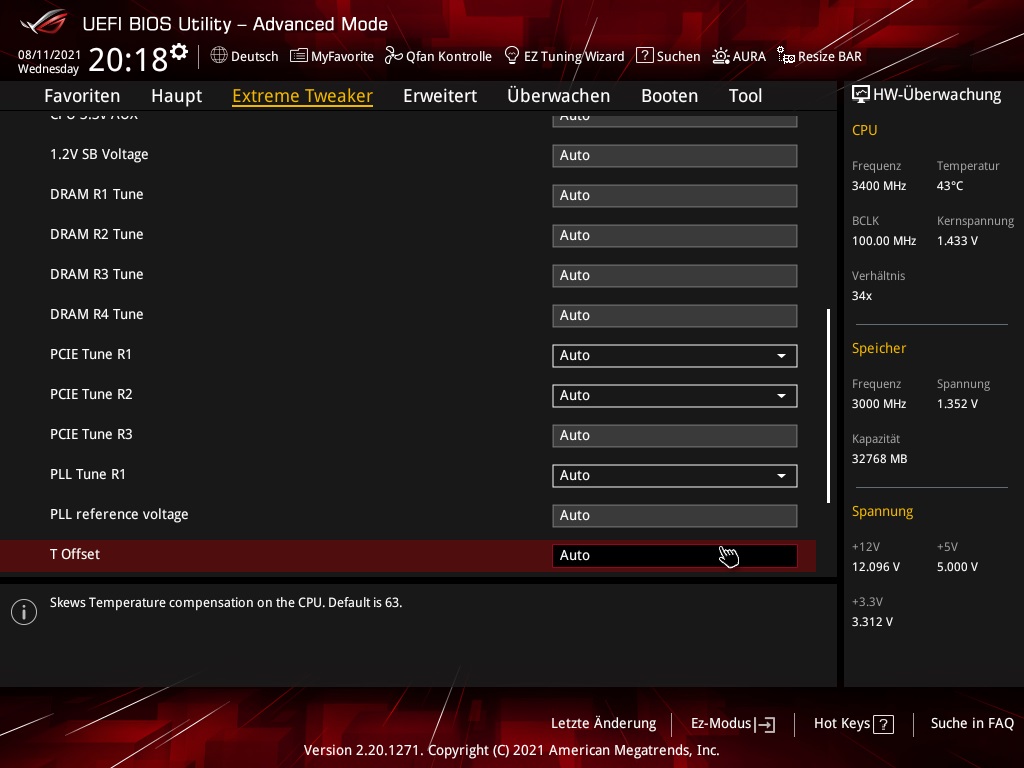Viewport: 1024px width, 768px height.
Task: Click the 34x Verhältnis value
Action: 862,296
